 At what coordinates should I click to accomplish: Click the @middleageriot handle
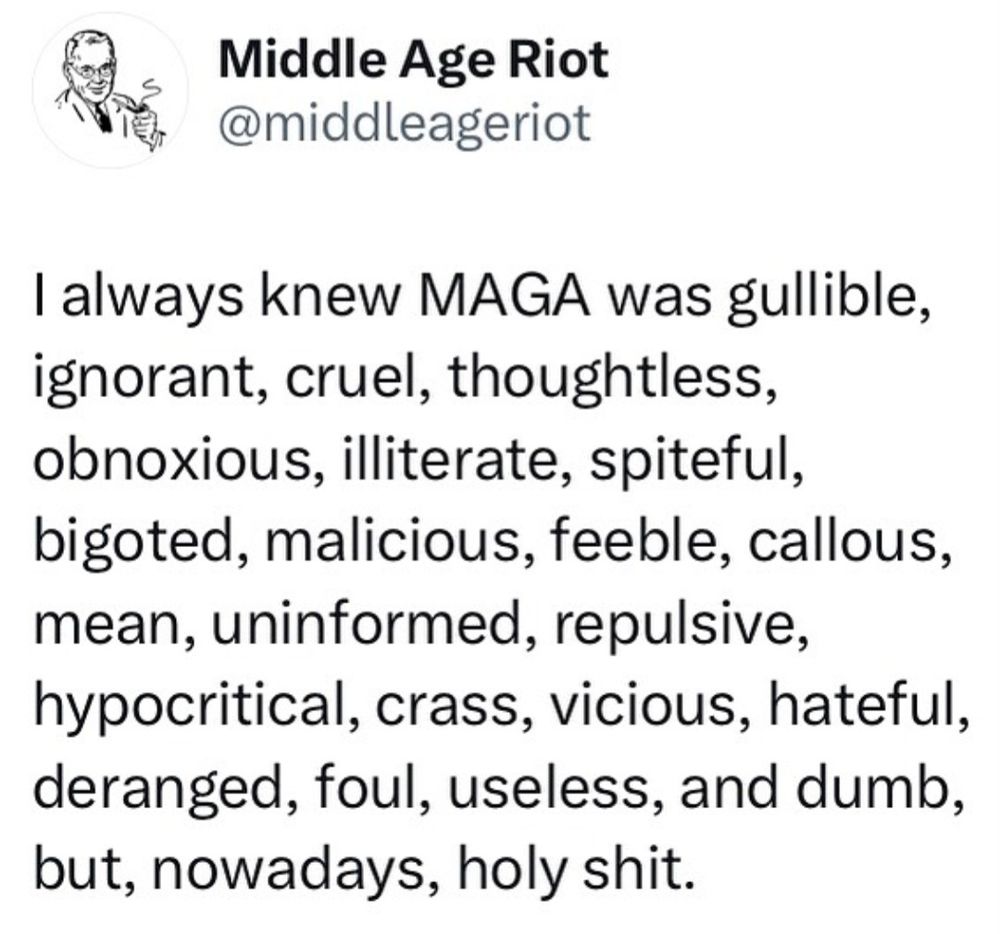click(404, 124)
